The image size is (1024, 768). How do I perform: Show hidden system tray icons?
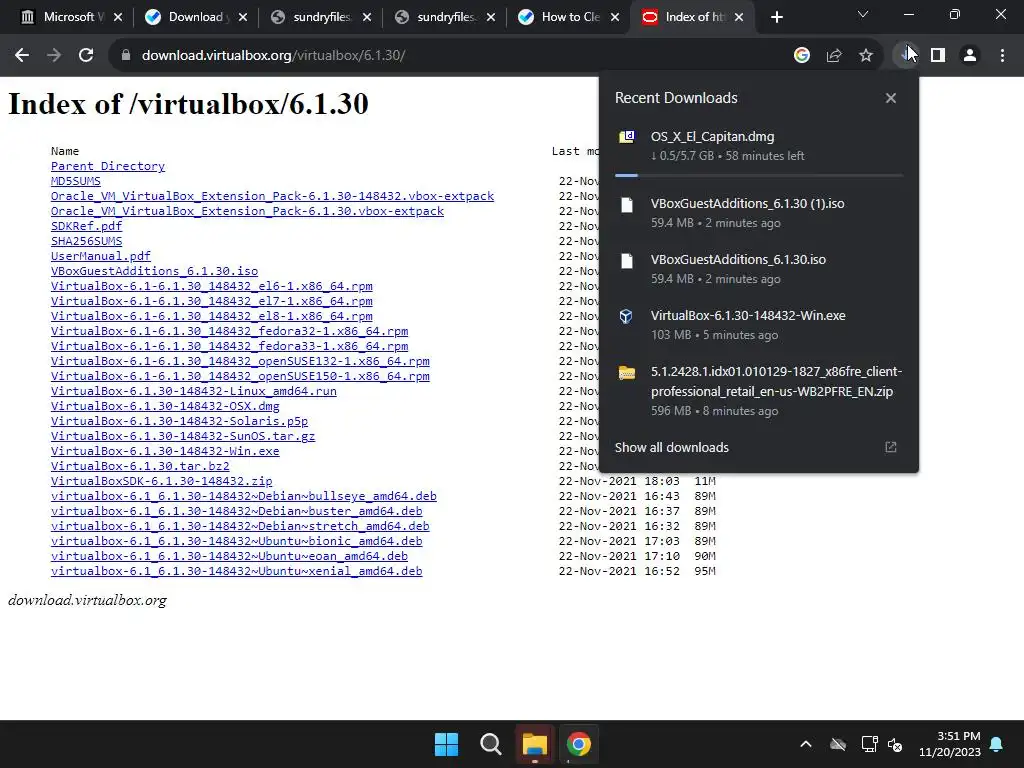tap(806, 744)
